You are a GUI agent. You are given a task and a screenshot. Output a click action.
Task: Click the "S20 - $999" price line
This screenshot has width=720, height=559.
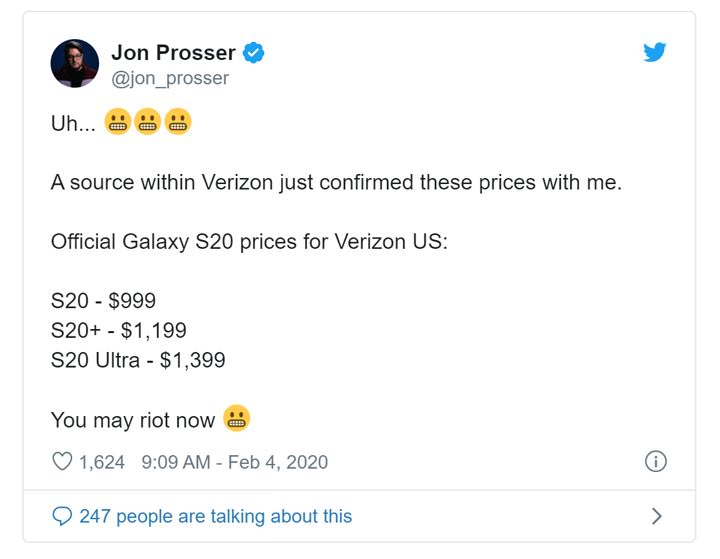tap(103, 301)
